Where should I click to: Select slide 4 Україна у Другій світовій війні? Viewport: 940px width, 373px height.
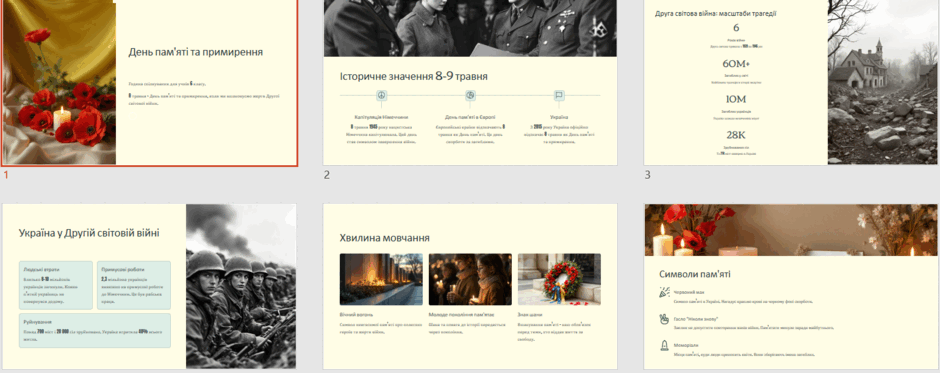tap(149, 286)
